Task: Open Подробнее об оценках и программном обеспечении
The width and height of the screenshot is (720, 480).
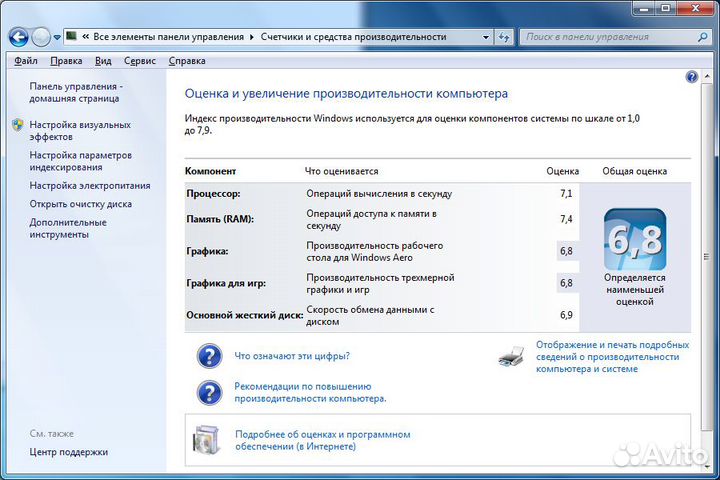Action: click(322, 440)
